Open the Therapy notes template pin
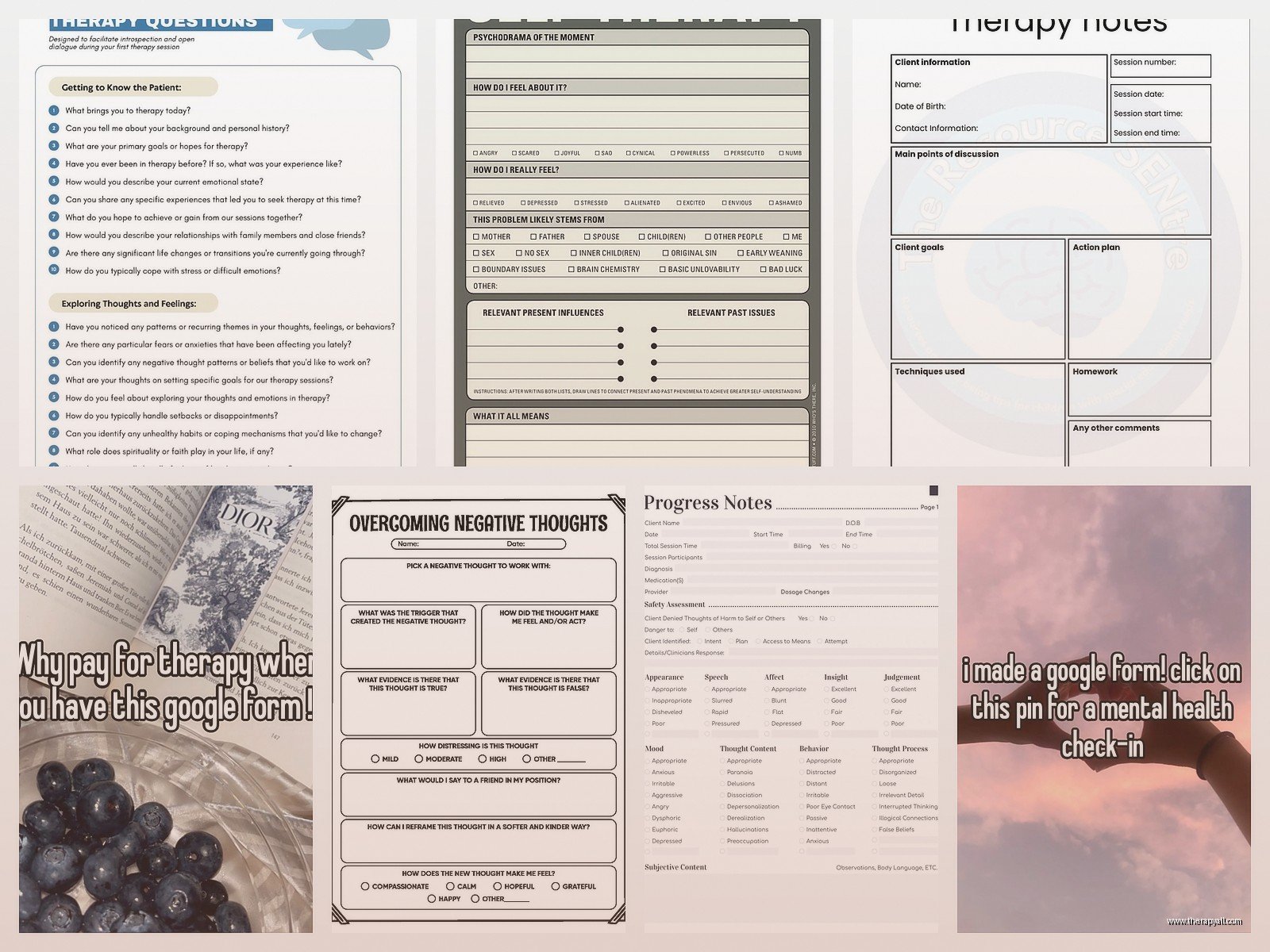Screen dimensions: 1270x952 point(1051,242)
